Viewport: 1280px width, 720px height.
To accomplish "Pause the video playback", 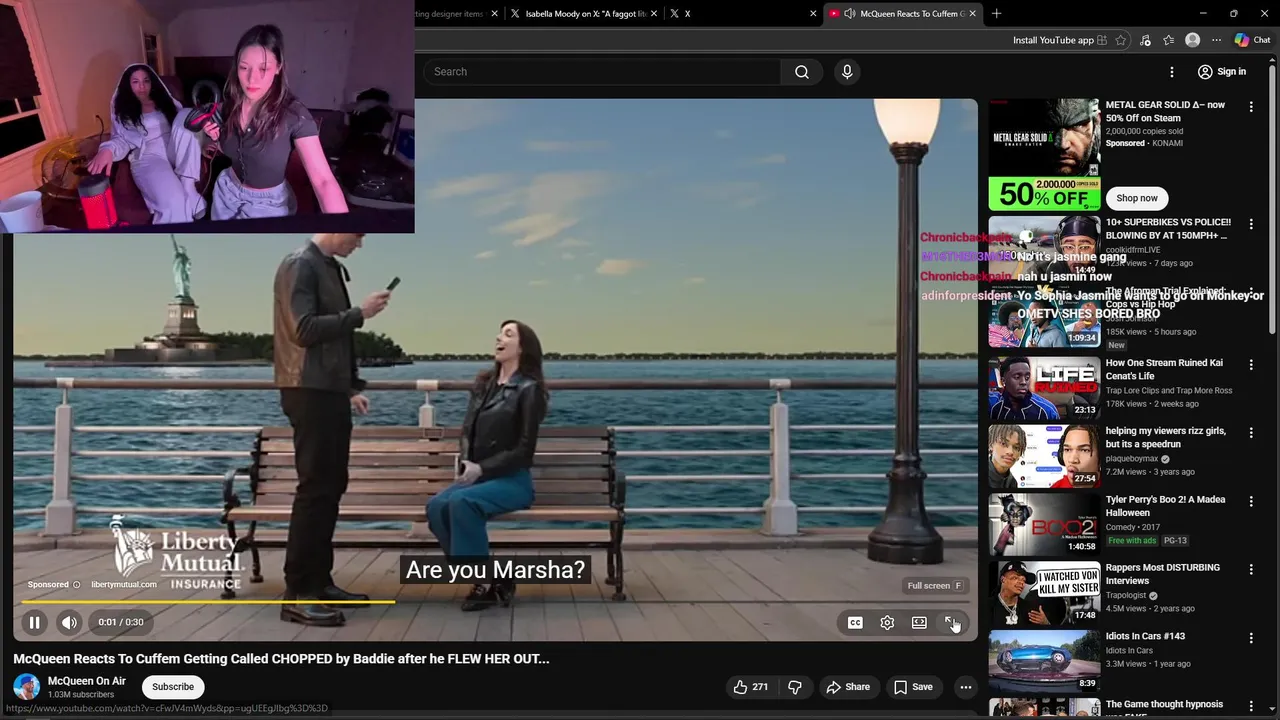I will [34, 622].
